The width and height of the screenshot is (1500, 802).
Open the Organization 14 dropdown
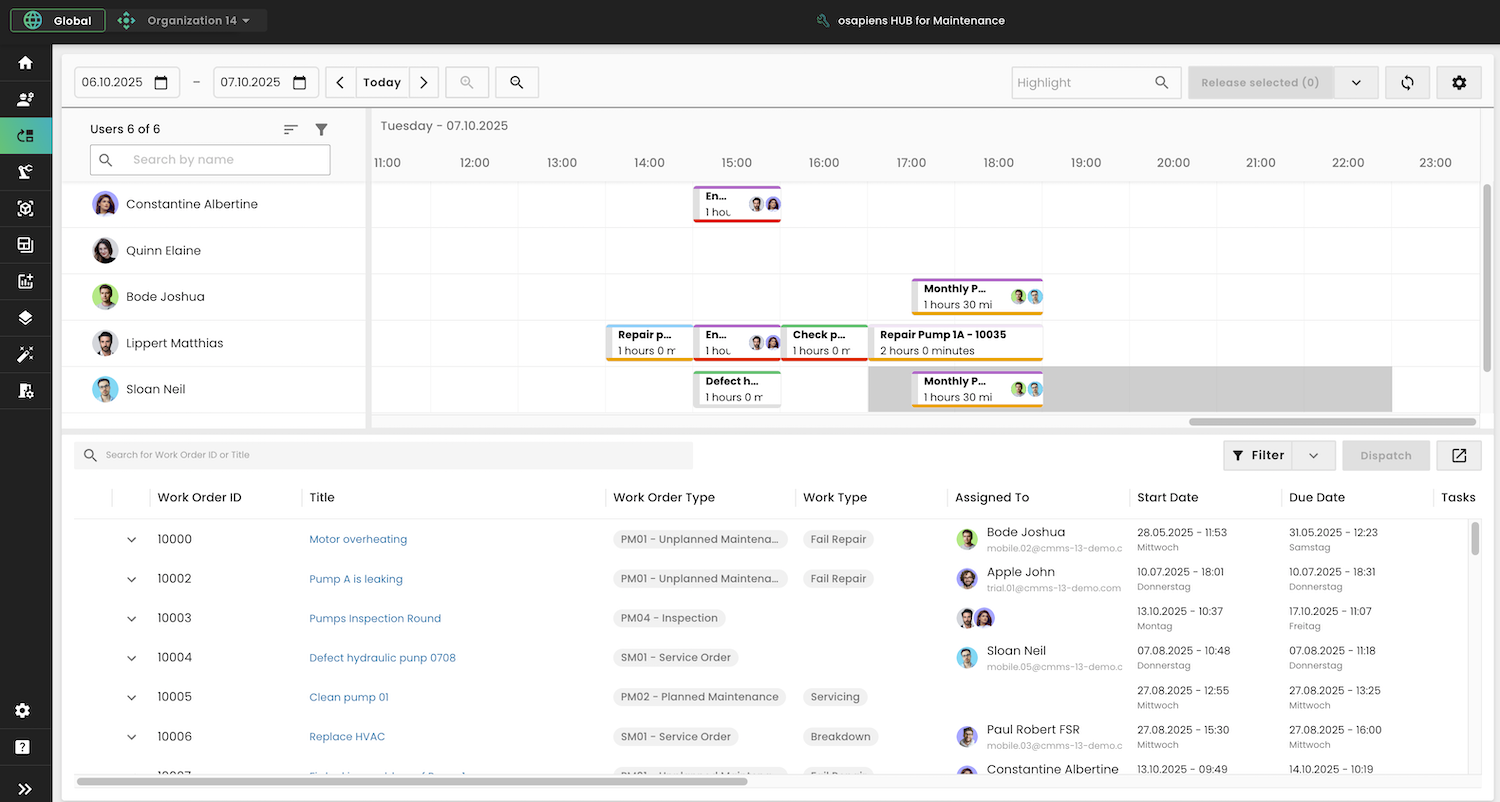coord(188,19)
